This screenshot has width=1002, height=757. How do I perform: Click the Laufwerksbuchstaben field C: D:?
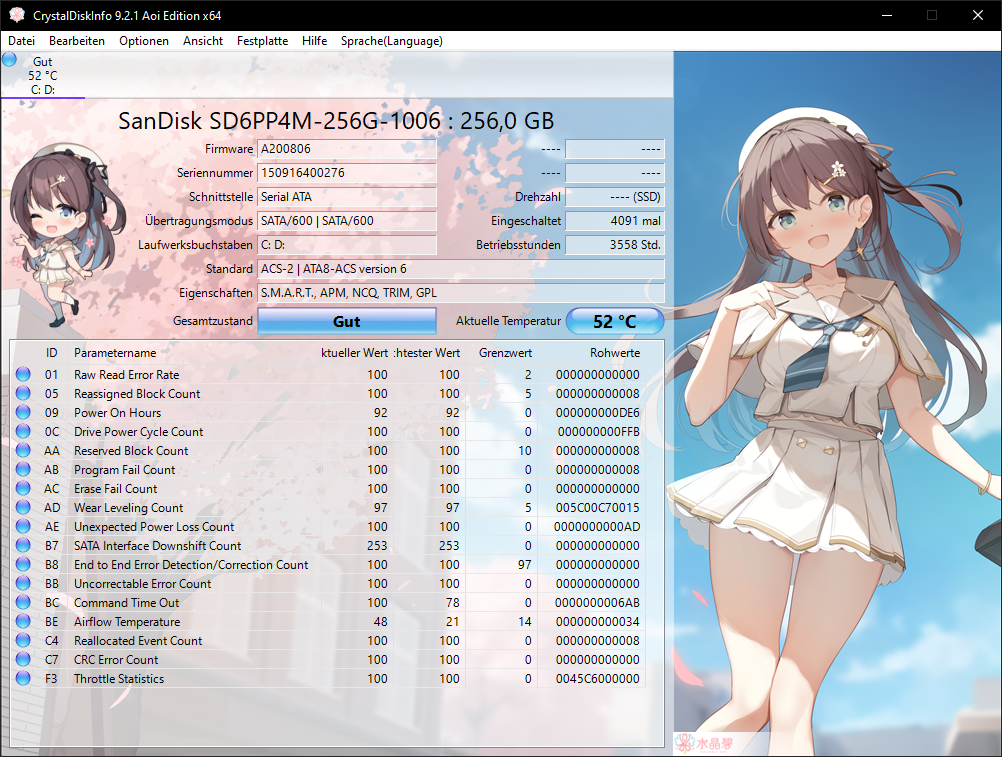coord(347,245)
